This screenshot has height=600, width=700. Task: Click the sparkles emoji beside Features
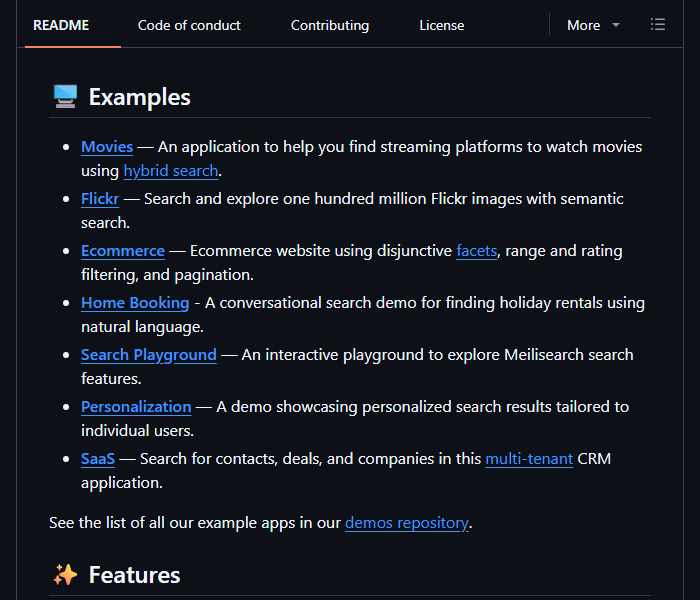[65, 575]
